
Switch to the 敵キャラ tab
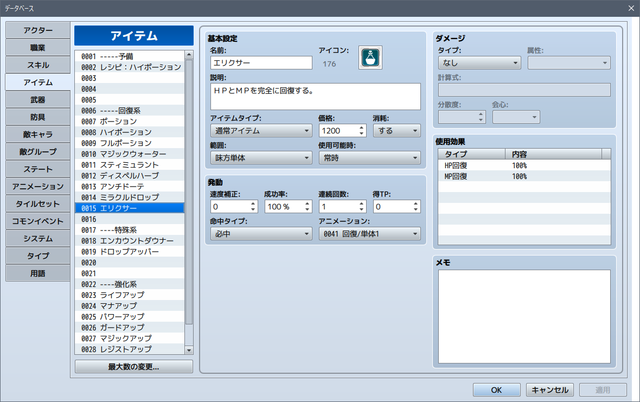coord(38,134)
